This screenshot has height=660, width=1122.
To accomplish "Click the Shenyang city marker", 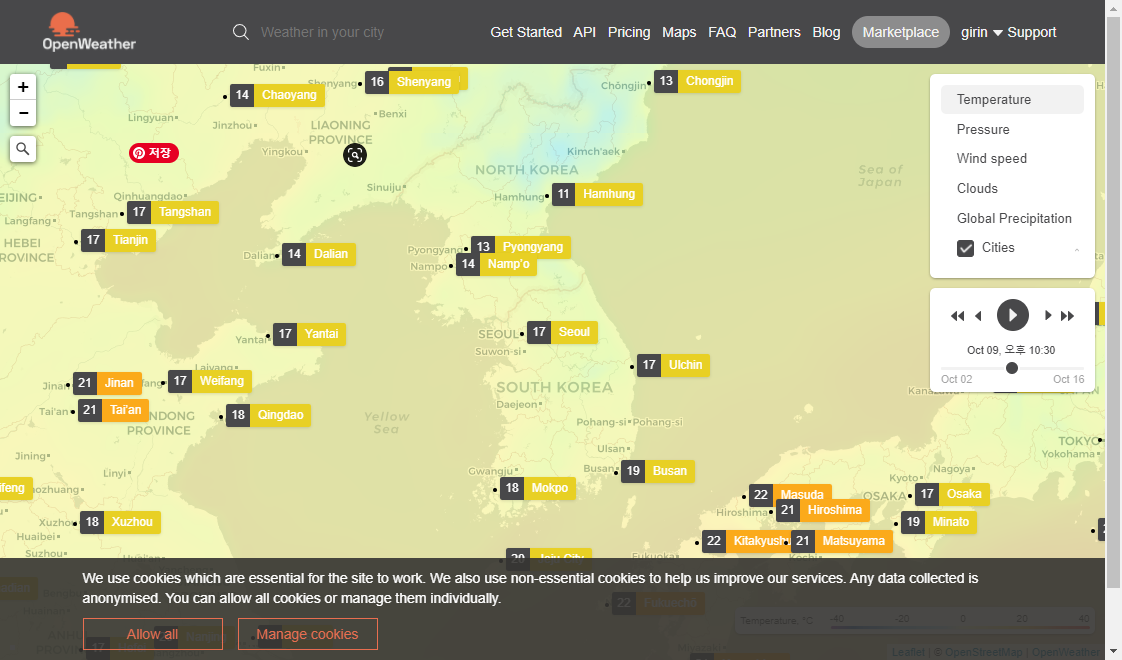I will tap(412, 82).
